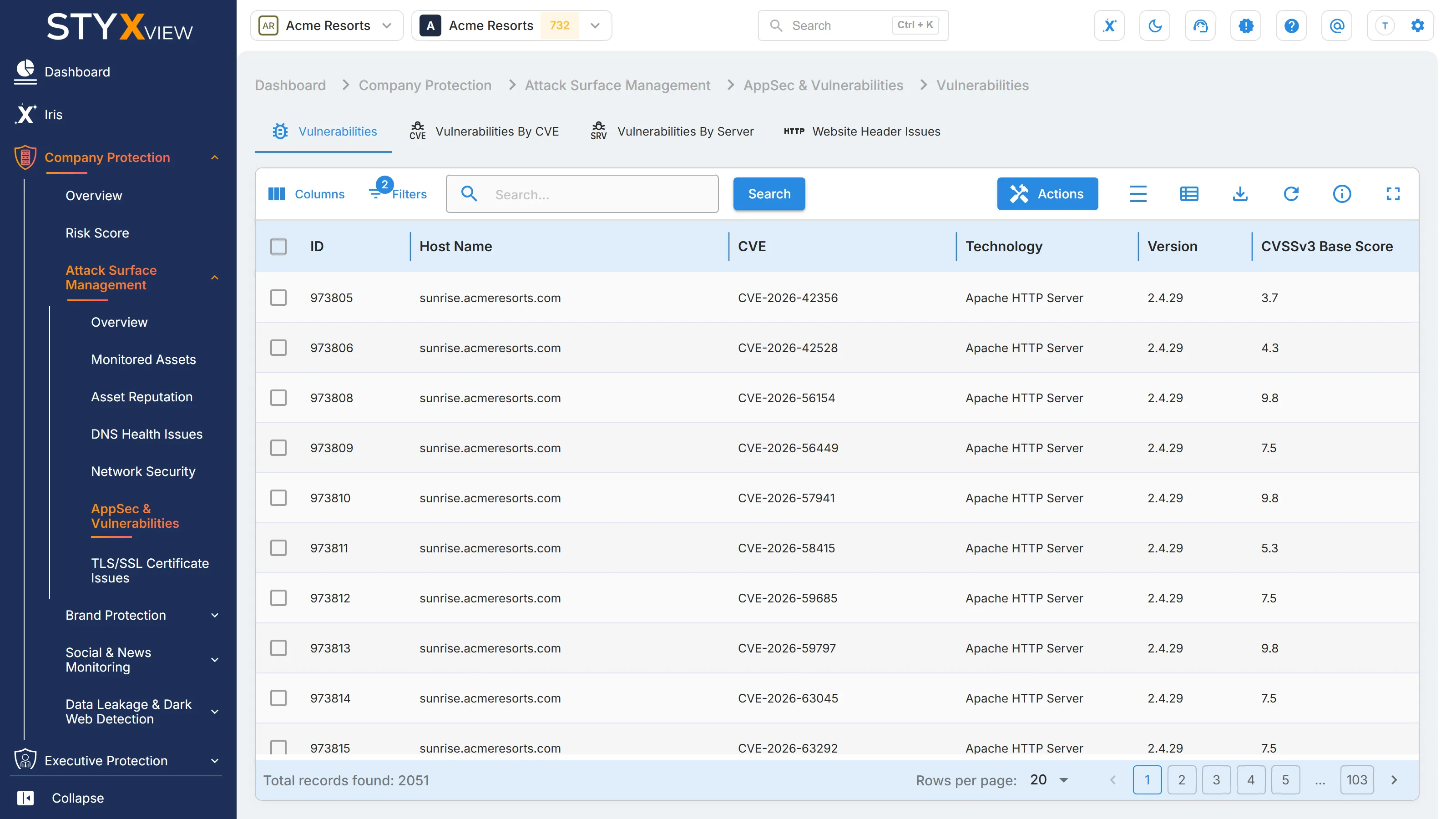Image resolution: width=1456 pixels, height=819 pixels.
Task: Click the user avatar T icon
Action: pyautogui.click(x=1384, y=25)
